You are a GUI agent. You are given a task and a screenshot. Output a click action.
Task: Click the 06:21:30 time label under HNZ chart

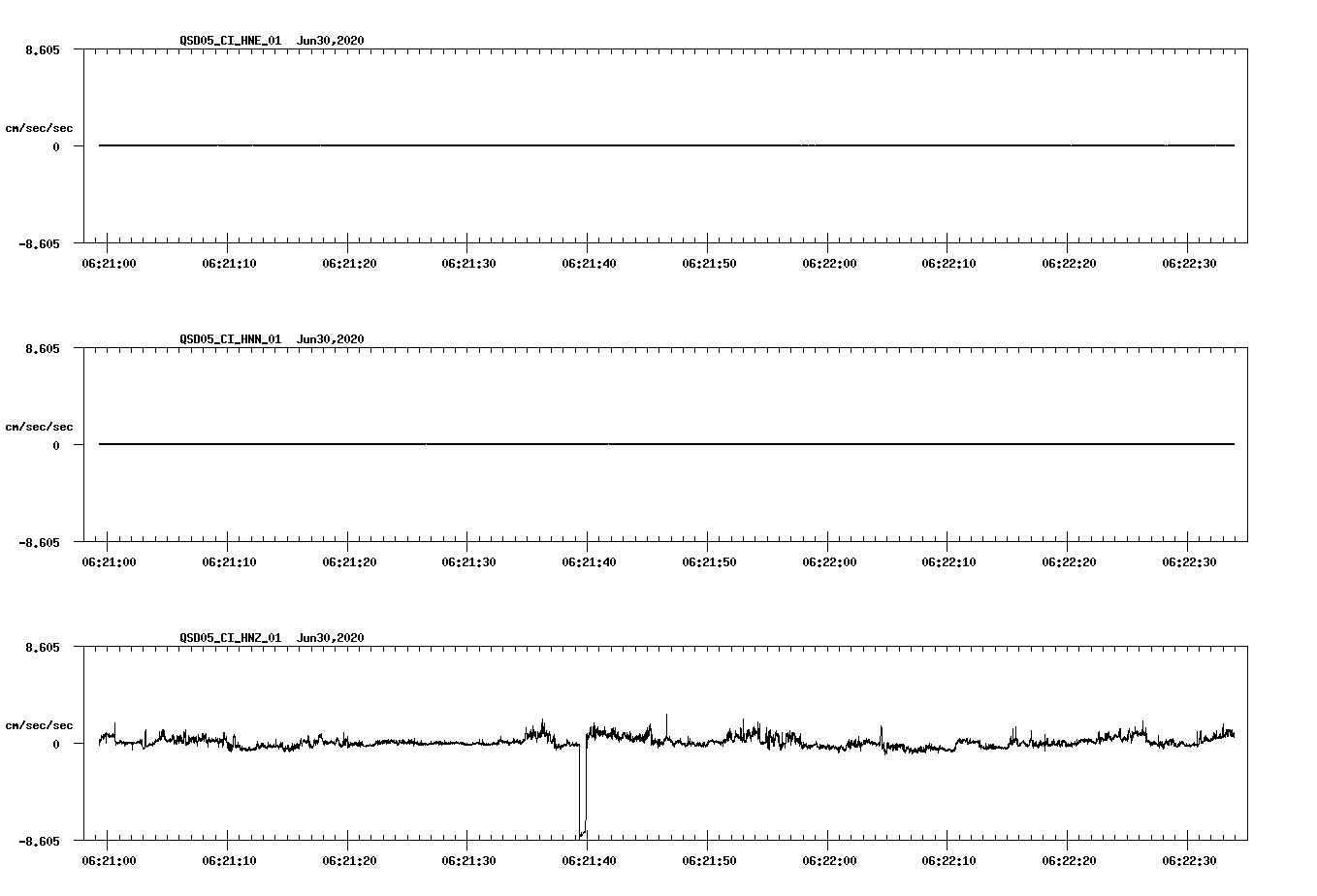(x=468, y=861)
